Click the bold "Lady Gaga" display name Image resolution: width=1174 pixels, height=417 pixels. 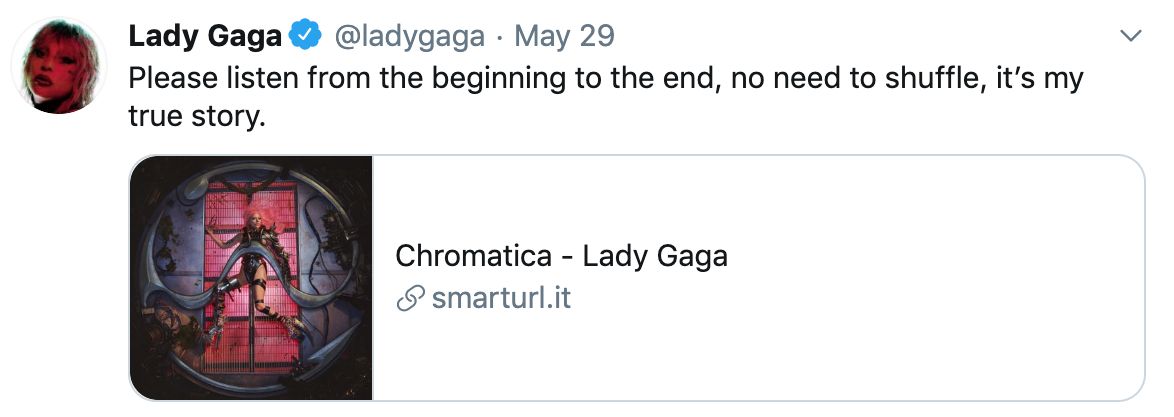[205, 37]
